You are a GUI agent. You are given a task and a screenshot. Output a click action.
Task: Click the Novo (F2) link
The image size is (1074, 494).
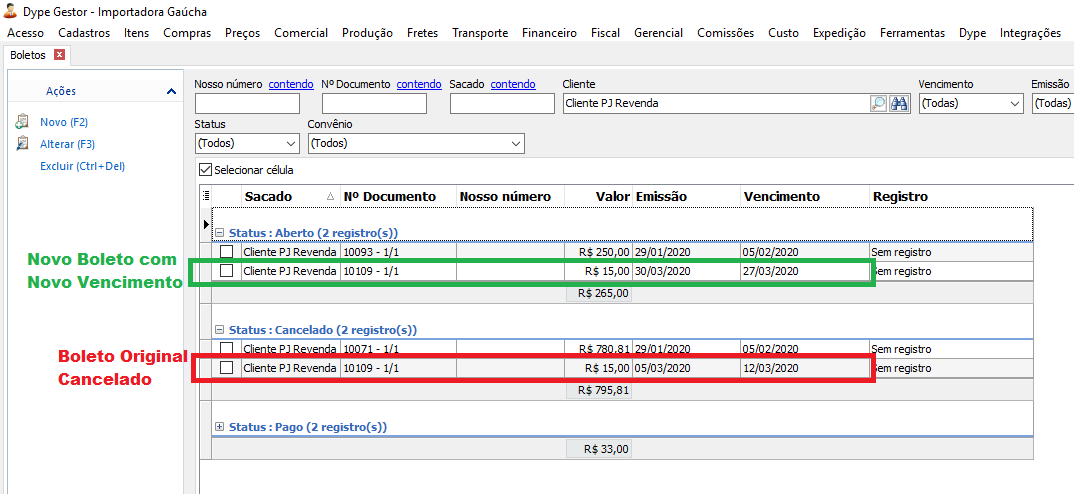64,122
